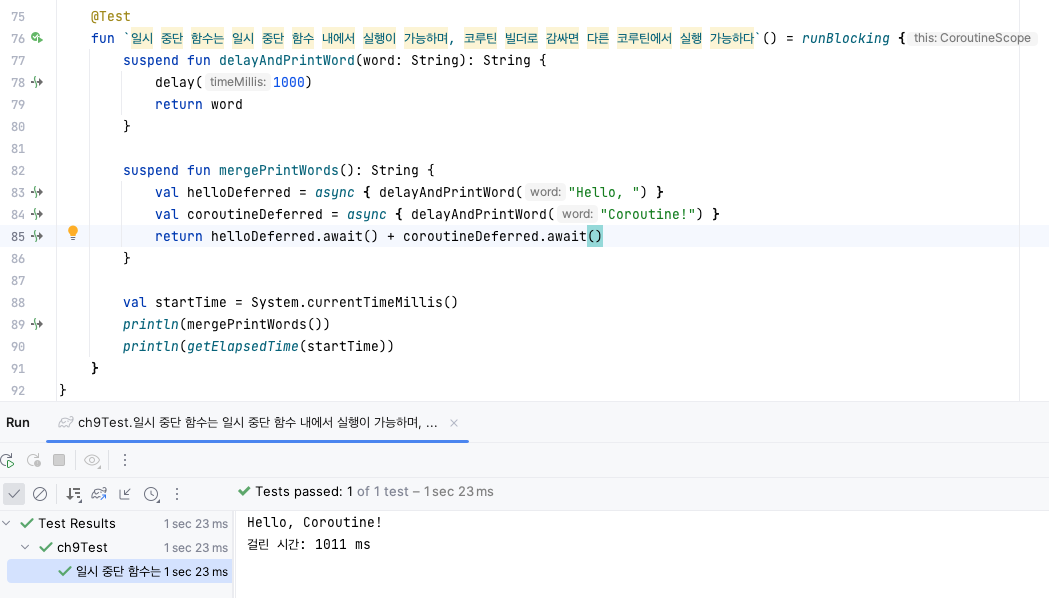The width and height of the screenshot is (1049, 598).
Task: Click the '@Test' annotation
Action: 110,16
